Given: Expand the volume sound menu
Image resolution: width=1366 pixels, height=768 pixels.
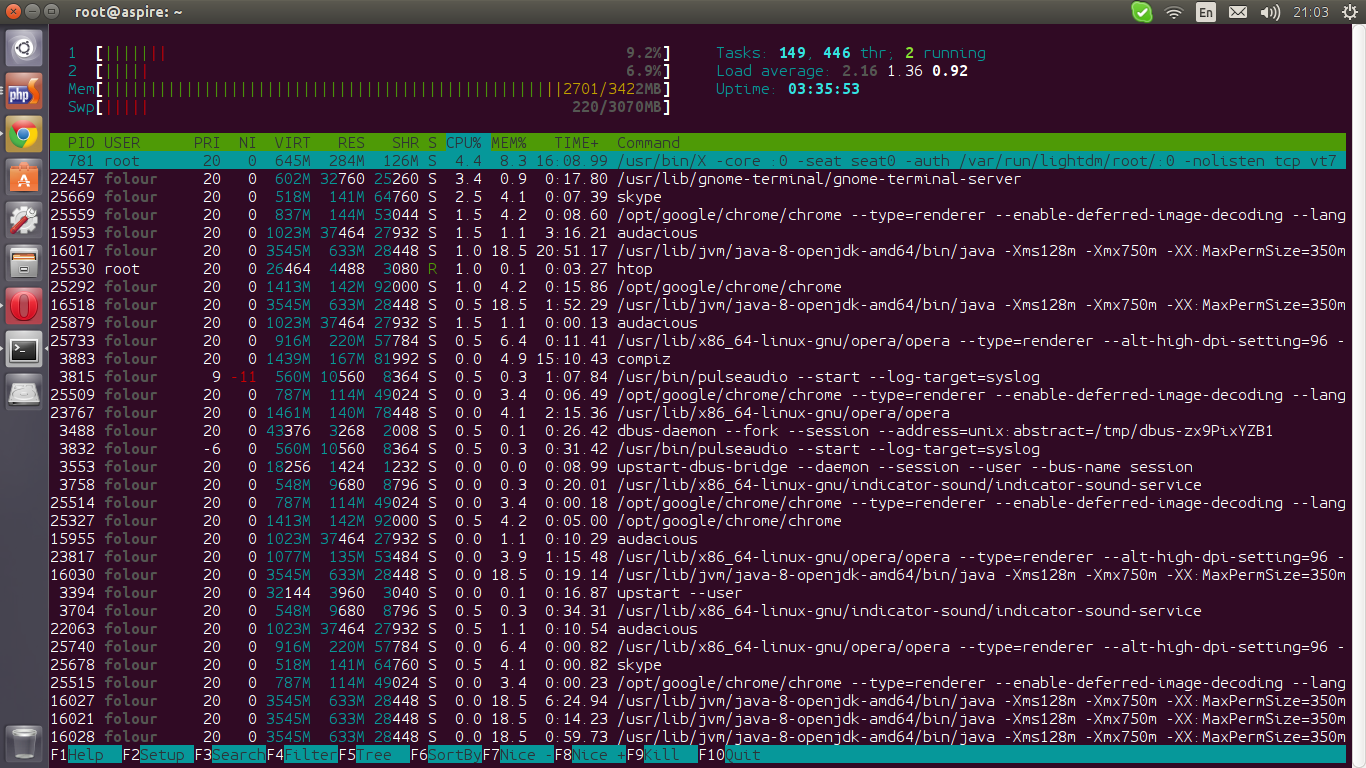Looking at the screenshot, I should pyautogui.click(x=1270, y=12).
